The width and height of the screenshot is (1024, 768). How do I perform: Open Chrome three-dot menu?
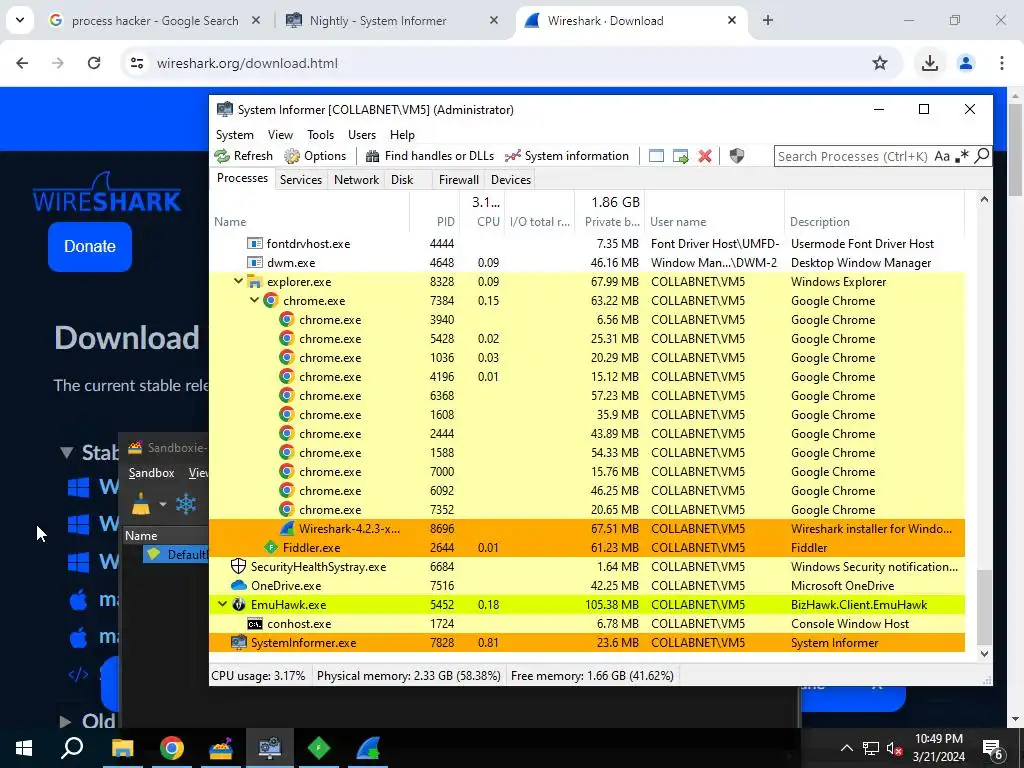pyautogui.click(x=1001, y=63)
